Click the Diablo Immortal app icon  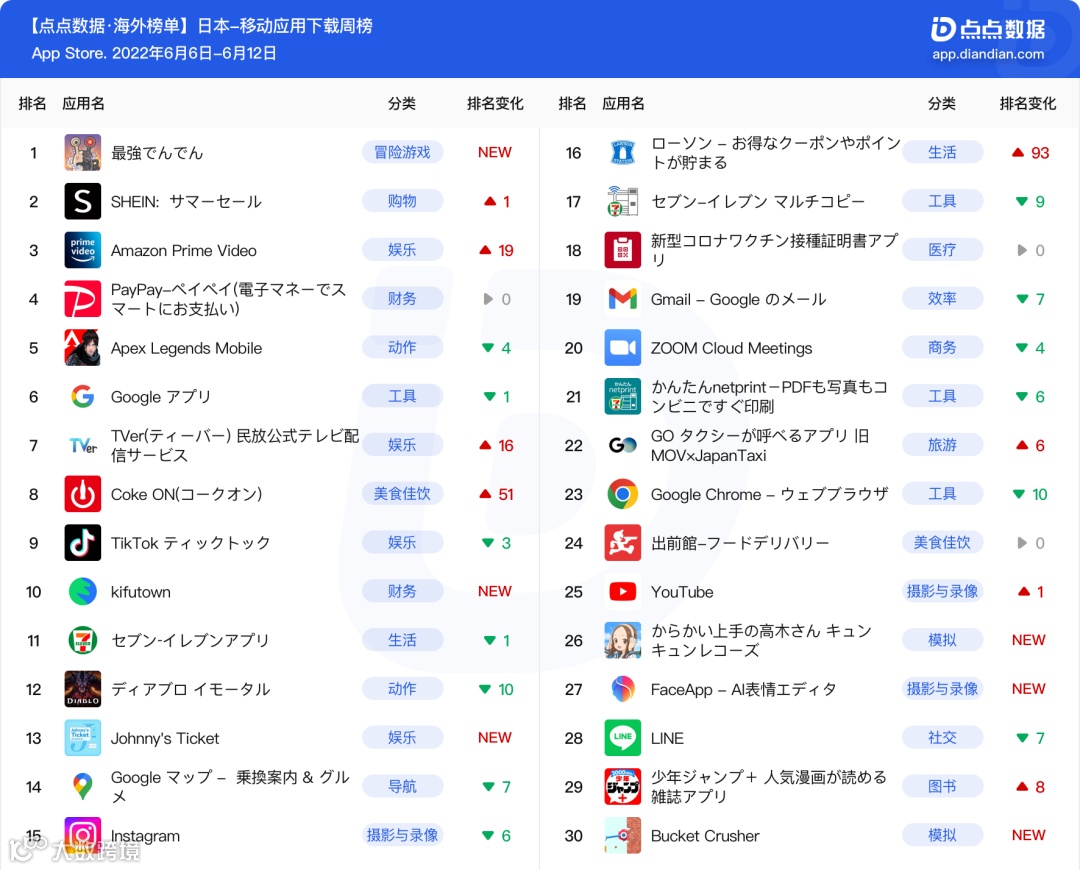pos(83,690)
